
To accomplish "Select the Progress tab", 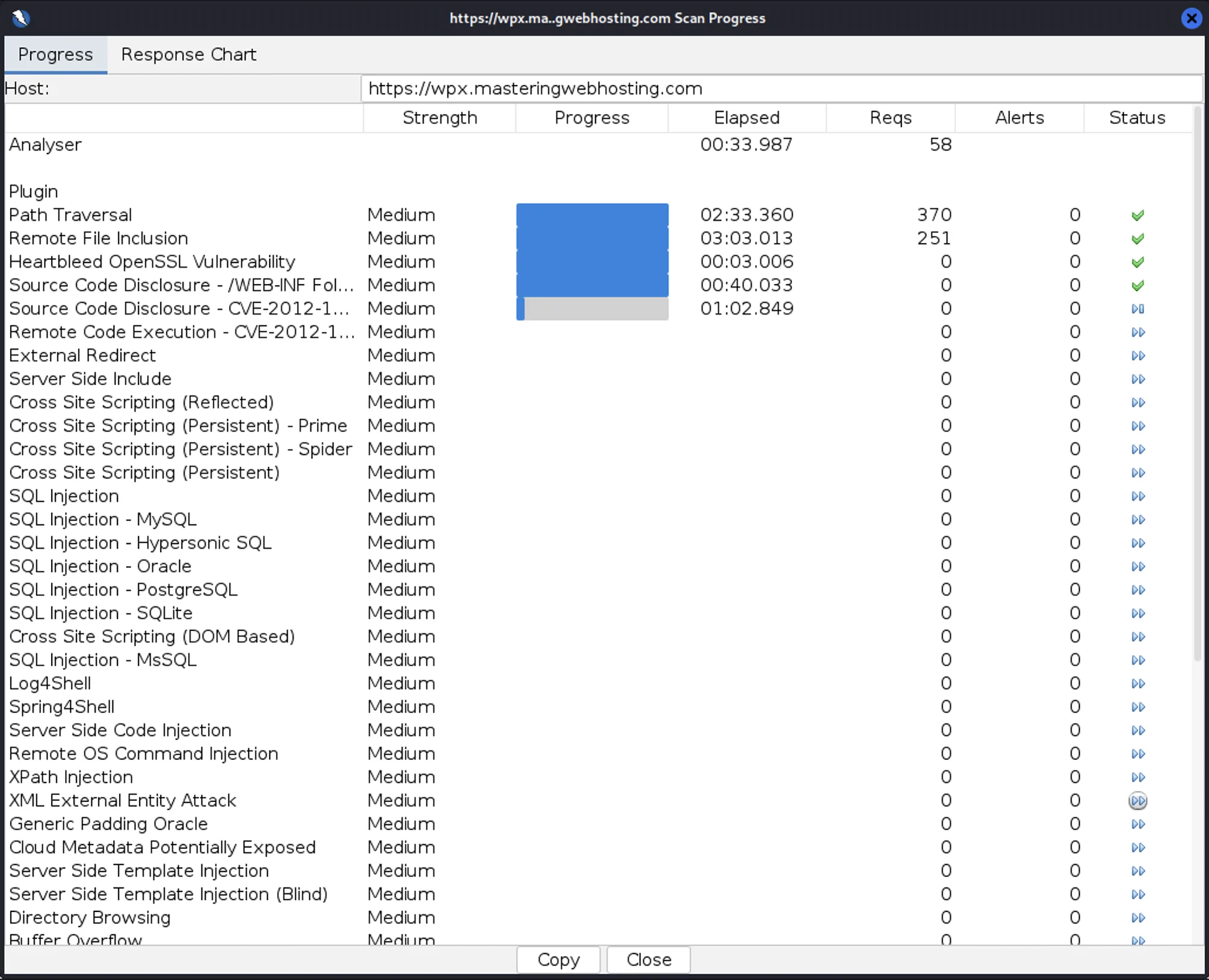I will 55,55.
